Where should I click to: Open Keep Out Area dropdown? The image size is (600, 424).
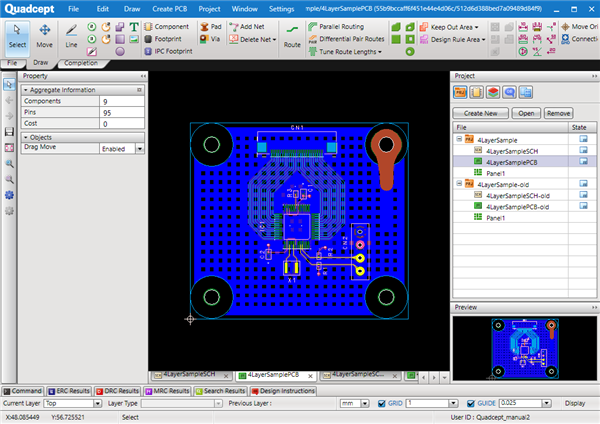476,27
